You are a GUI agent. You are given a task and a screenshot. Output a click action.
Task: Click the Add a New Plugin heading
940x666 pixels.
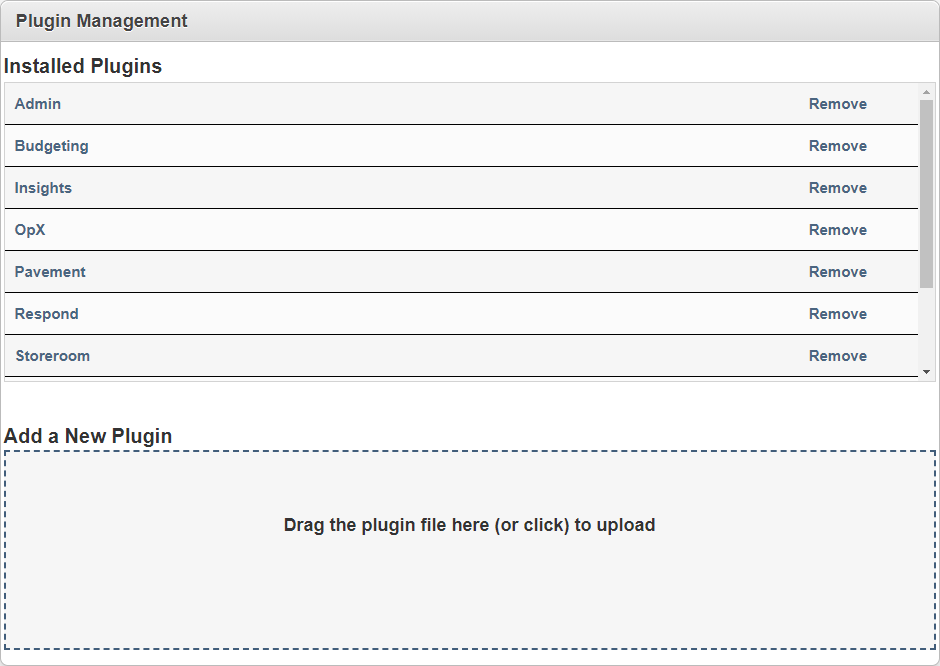tap(87, 436)
